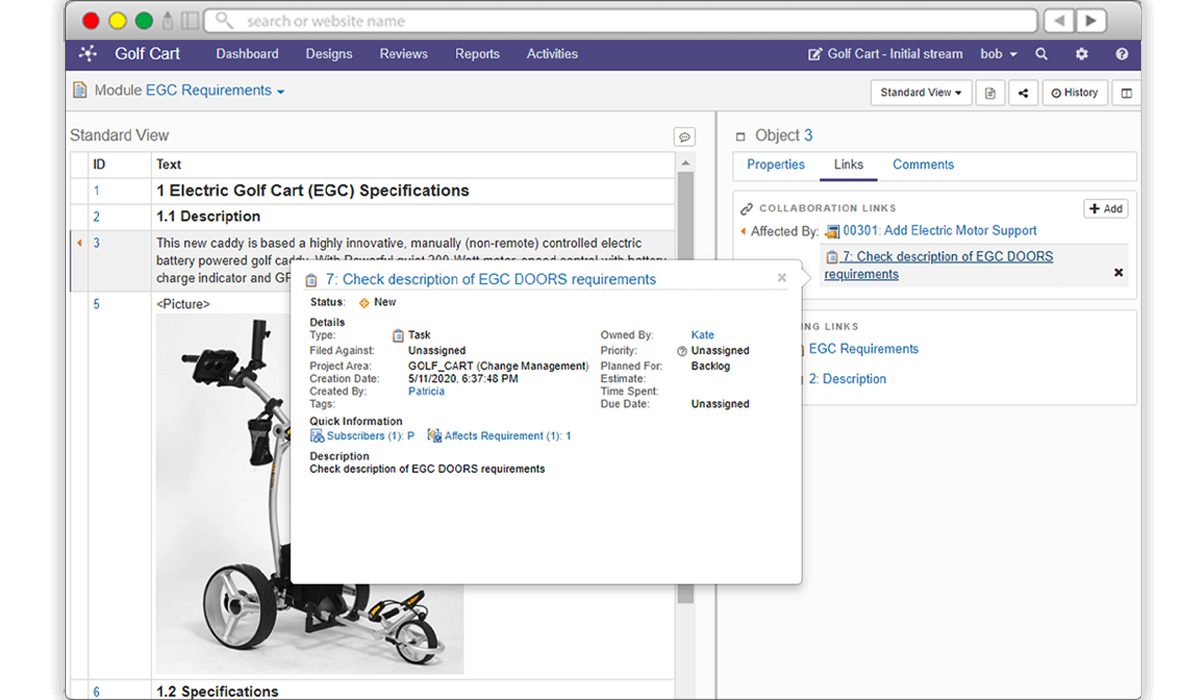Open the settings gear menu
This screenshot has height=700, width=1200.
click(1082, 54)
